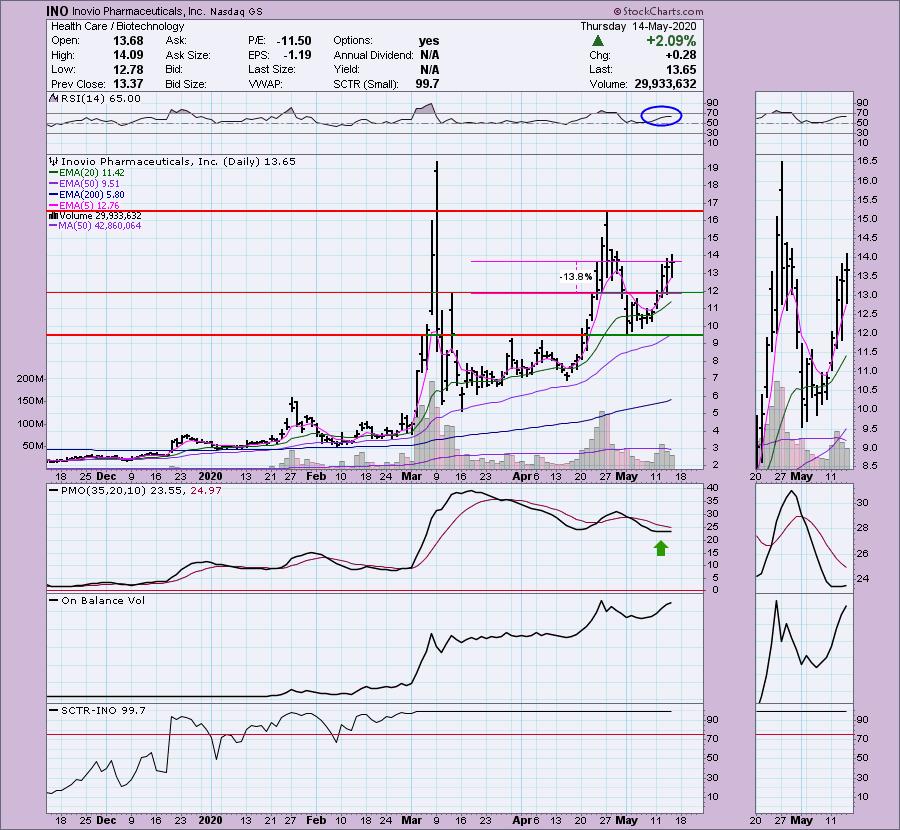Screen dimensions: 900x830
Task: Click the EPS value -1.19
Action: click(x=297, y=55)
